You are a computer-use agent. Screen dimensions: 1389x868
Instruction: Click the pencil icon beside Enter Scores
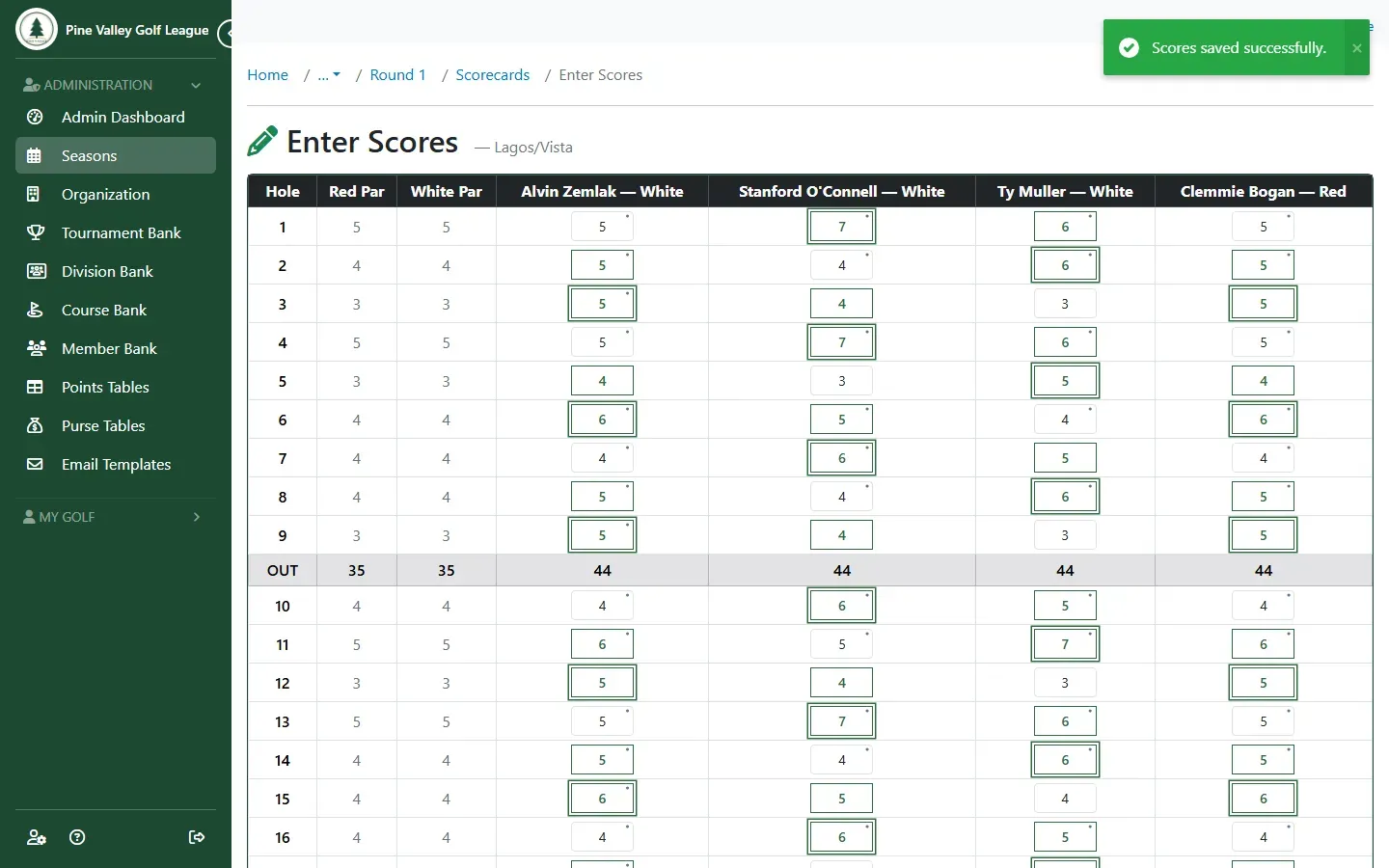(x=262, y=141)
